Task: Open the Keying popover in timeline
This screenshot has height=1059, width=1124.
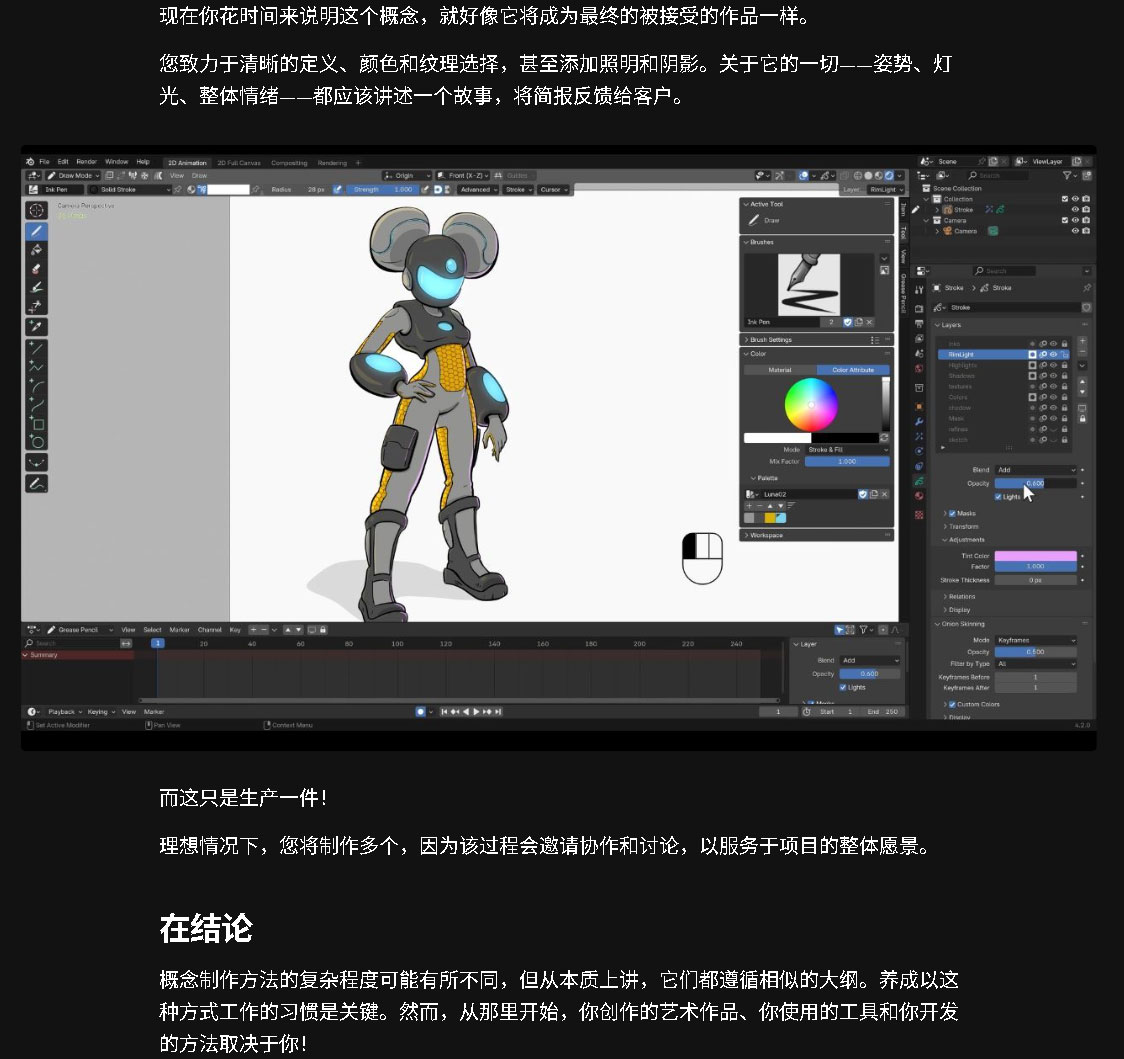Action: (x=101, y=712)
